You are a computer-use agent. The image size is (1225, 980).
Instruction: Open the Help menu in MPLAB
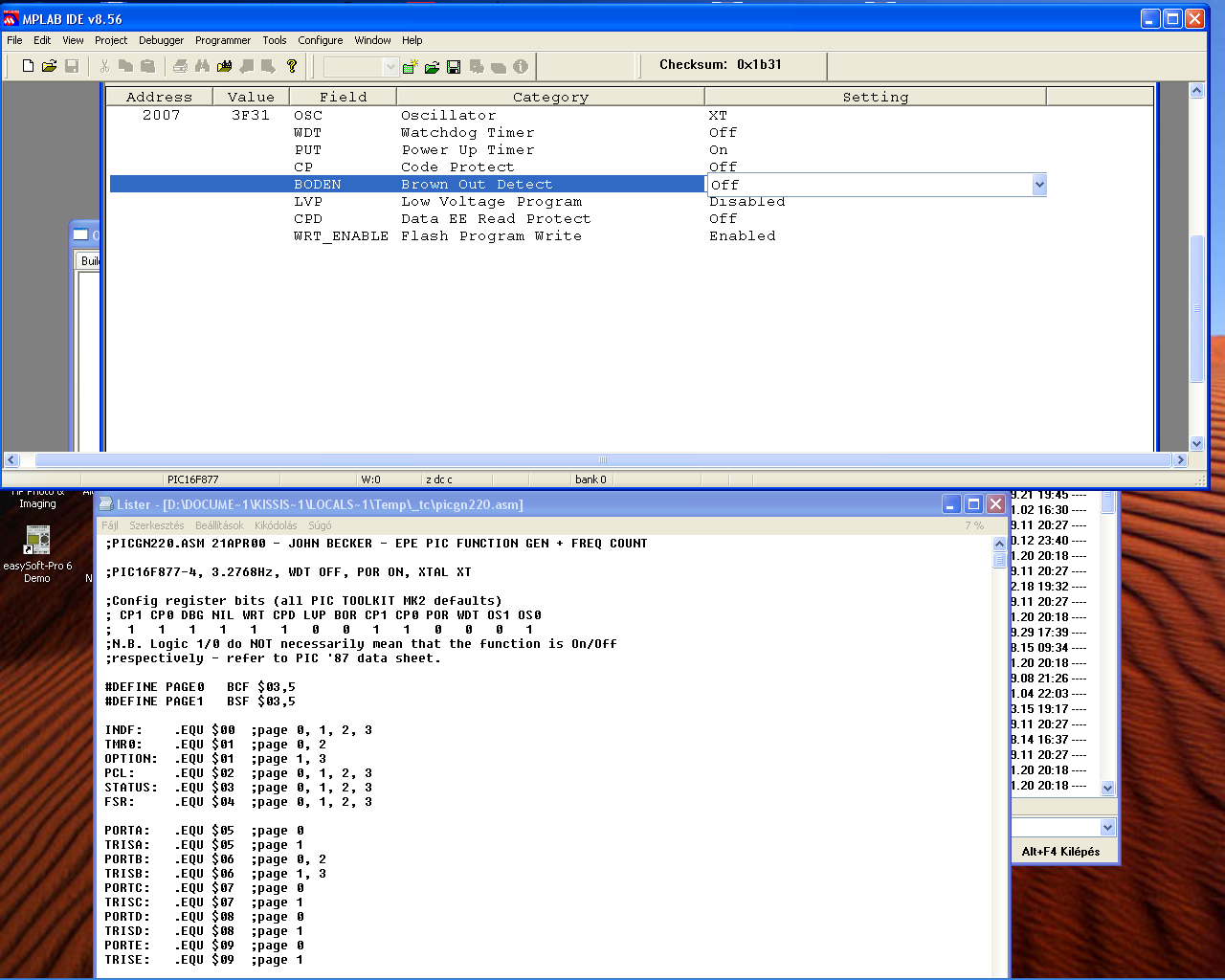pyautogui.click(x=412, y=40)
